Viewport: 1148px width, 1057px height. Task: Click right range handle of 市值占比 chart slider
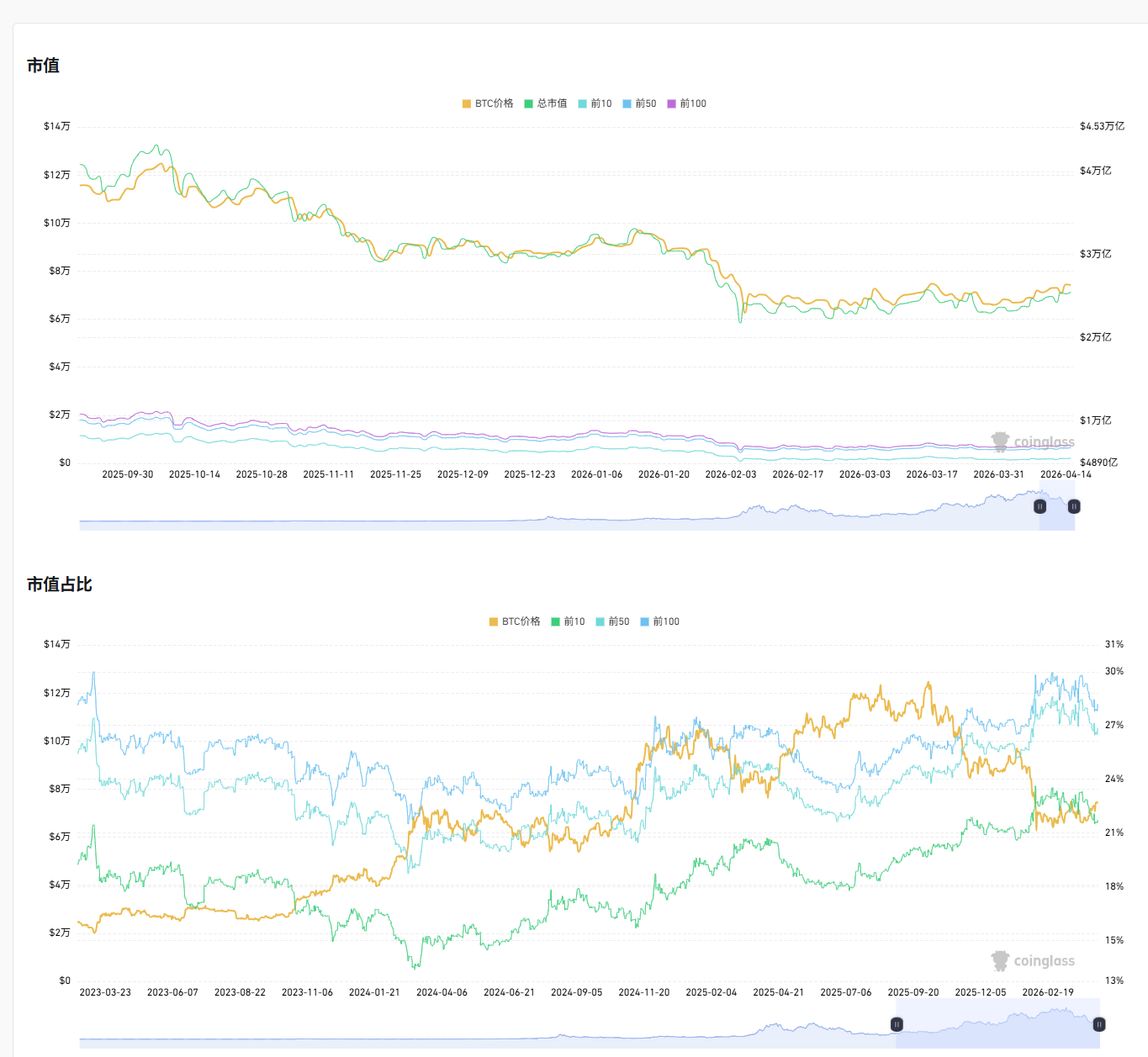1099,1024
